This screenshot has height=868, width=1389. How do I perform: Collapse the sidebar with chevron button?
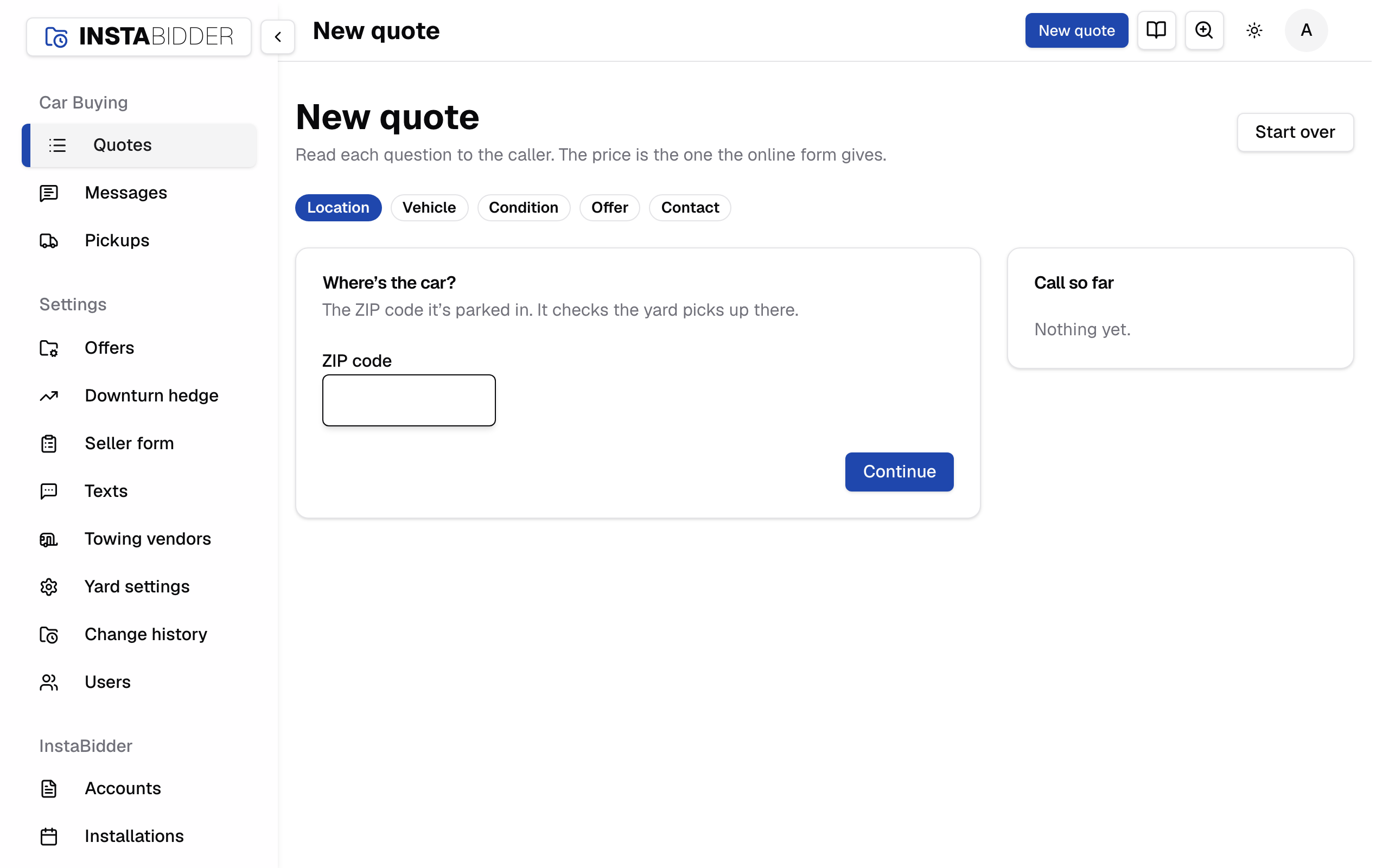pos(278,37)
